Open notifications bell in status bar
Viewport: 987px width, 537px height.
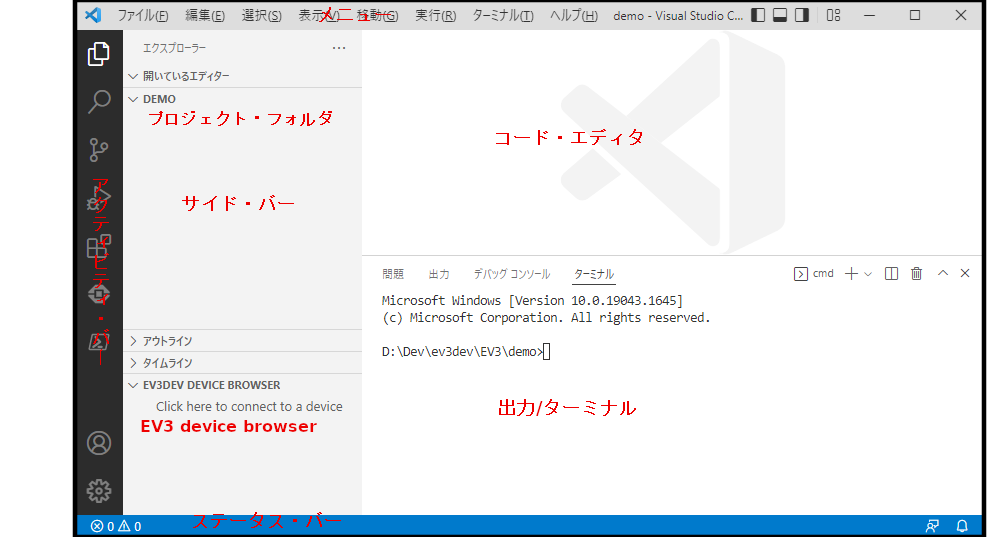click(x=962, y=526)
